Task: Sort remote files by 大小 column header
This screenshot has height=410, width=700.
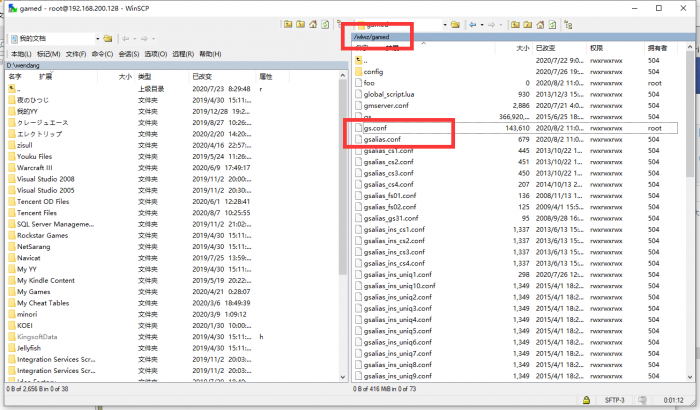Action: click(522, 47)
